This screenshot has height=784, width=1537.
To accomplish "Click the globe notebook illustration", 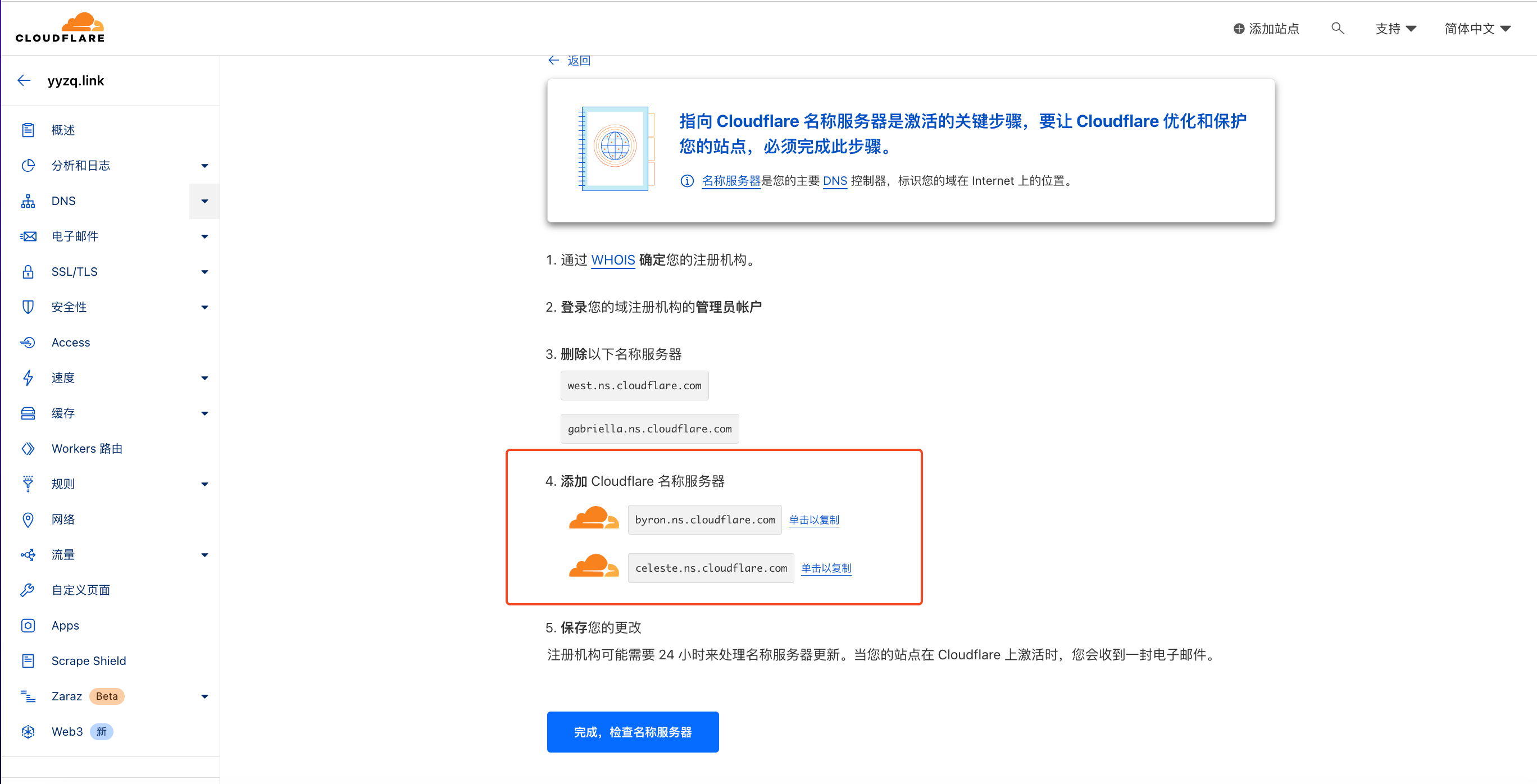I will 616,149.
